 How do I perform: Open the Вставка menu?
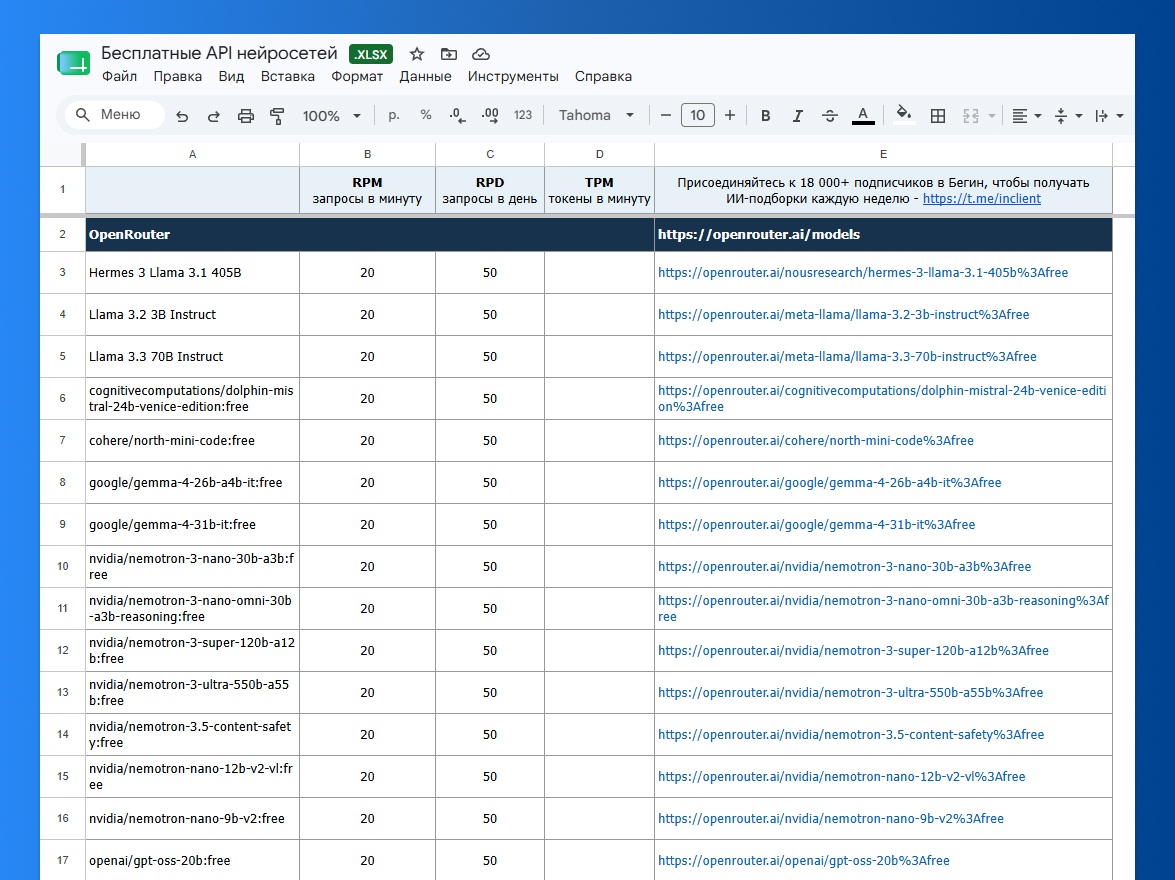click(288, 76)
